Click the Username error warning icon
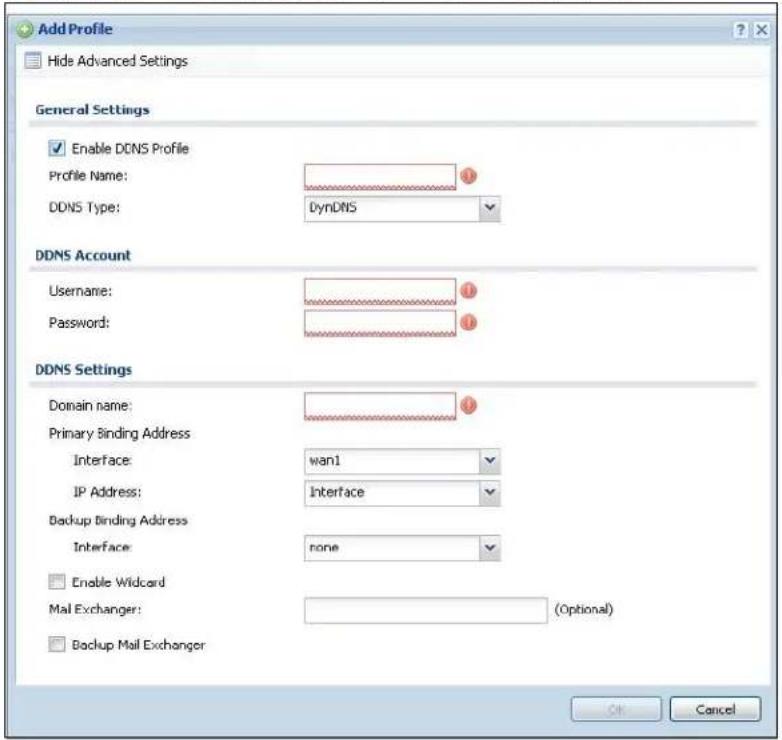Screen dimensions: 782x740 tap(468, 291)
